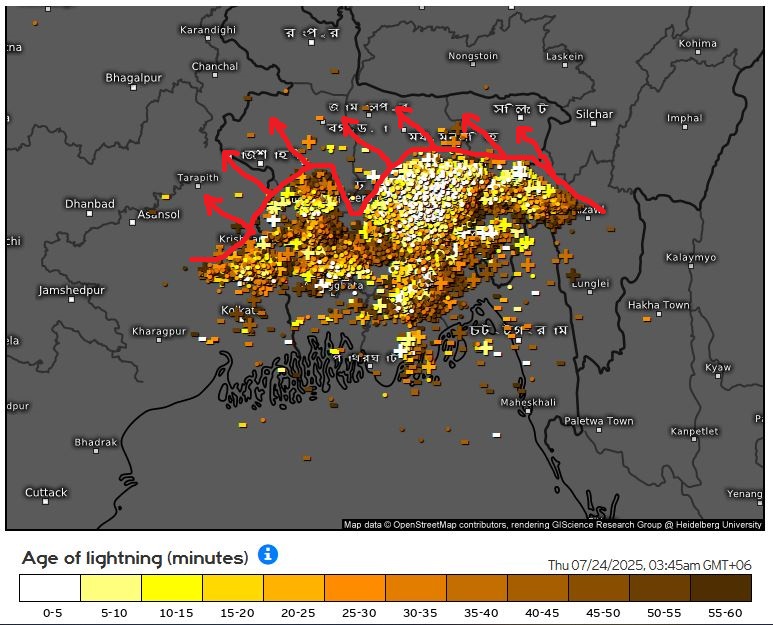Click the Heidelberg University attribution text
The height and width of the screenshot is (625, 773).
(720, 524)
